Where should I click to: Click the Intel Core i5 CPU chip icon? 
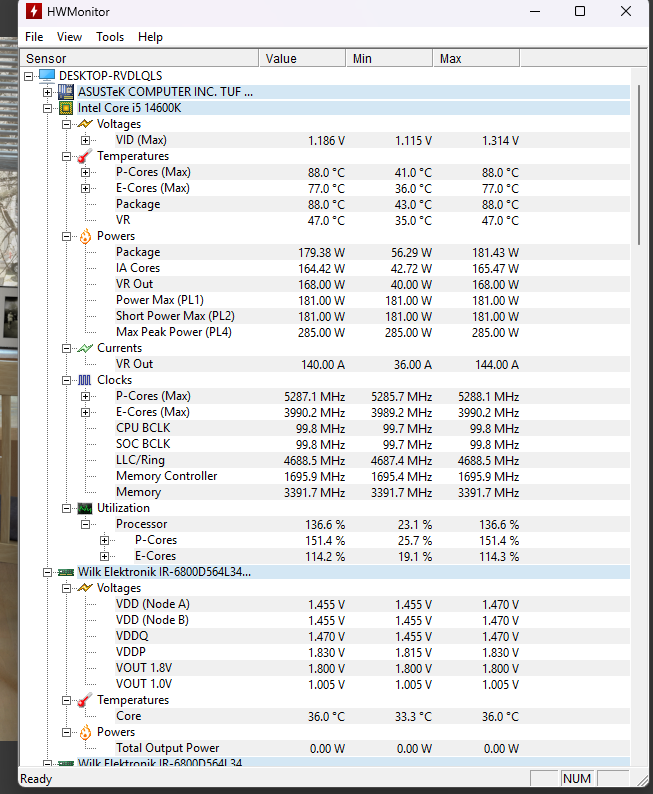click(x=66, y=108)
